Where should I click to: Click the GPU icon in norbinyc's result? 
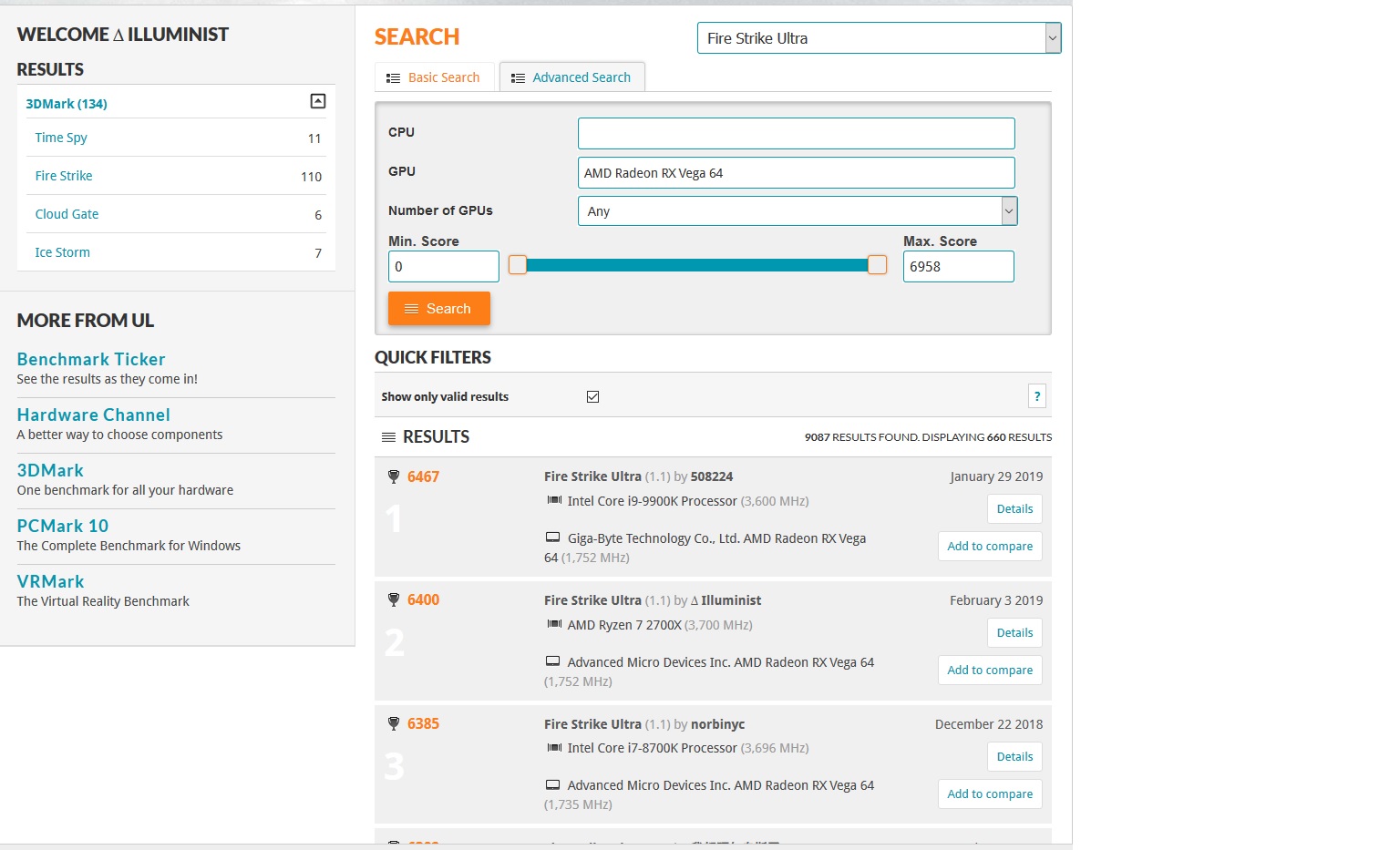553,784
